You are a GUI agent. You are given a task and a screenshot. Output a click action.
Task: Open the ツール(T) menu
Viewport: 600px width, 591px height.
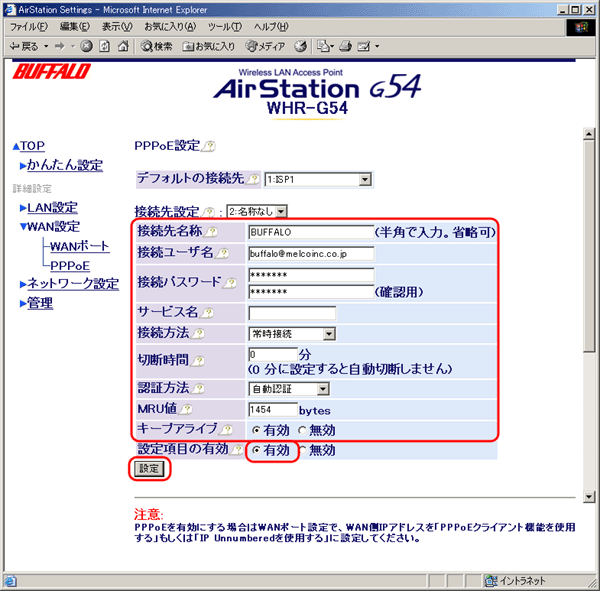(225, 27)
